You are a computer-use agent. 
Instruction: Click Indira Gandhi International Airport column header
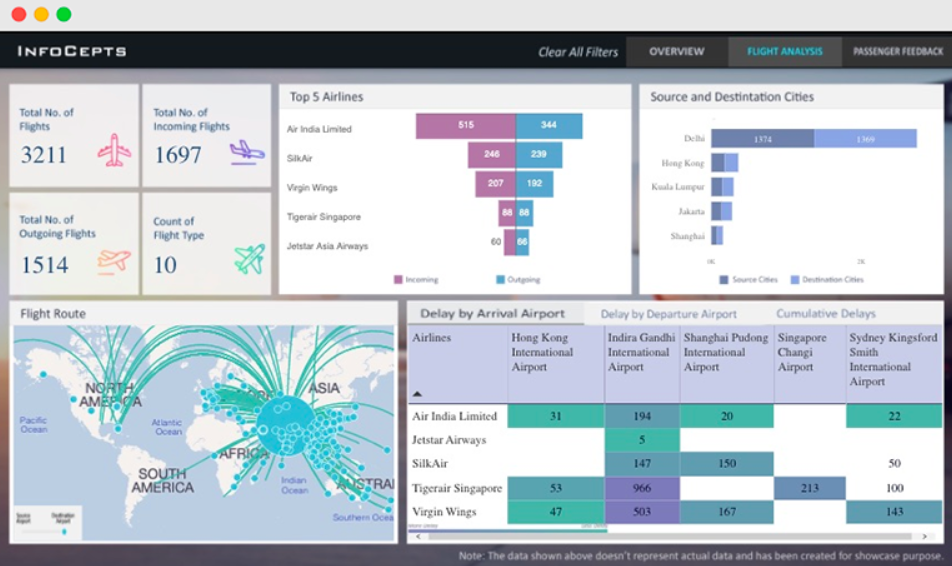642,364
